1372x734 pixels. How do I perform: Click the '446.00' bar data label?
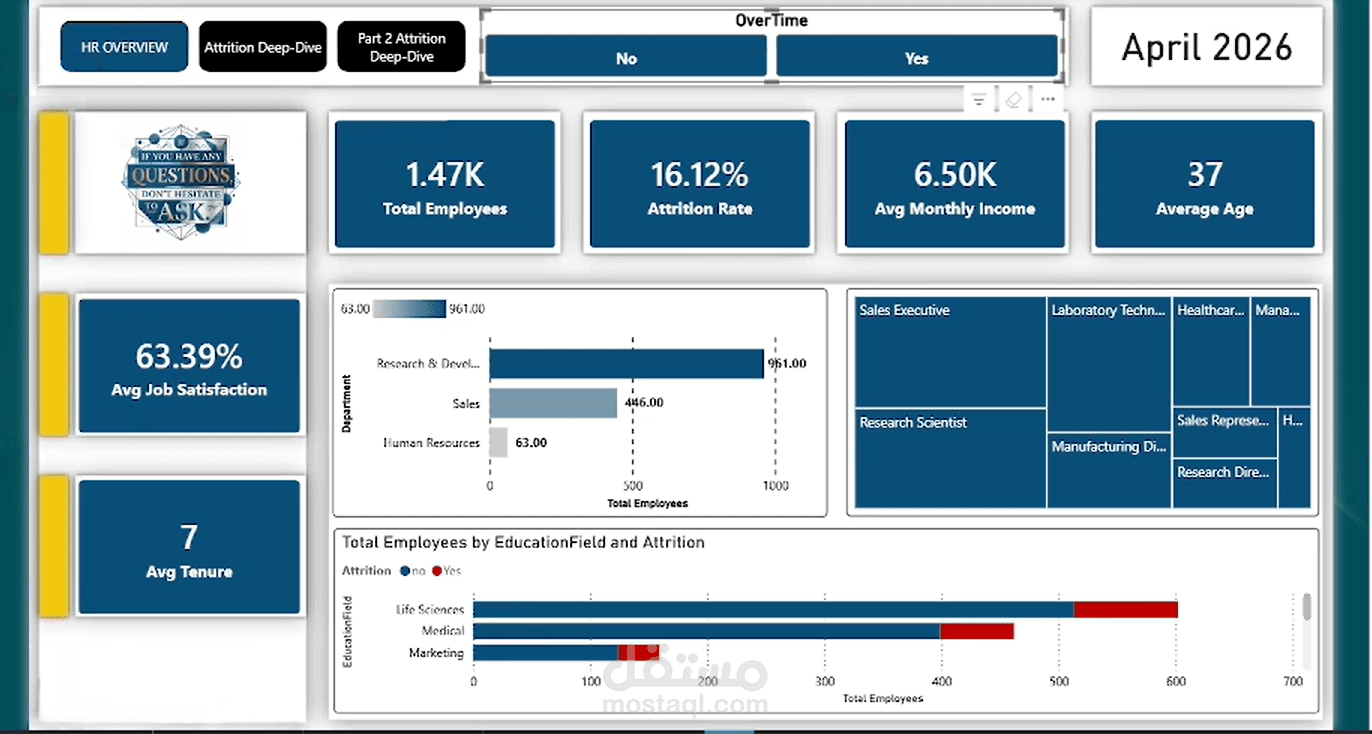pos(643,403)
